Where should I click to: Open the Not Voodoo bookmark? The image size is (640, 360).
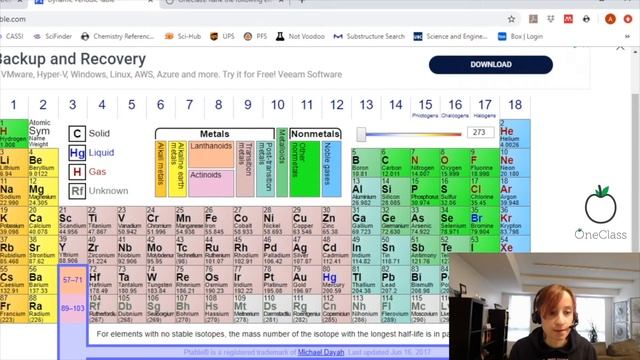point(300,36)
